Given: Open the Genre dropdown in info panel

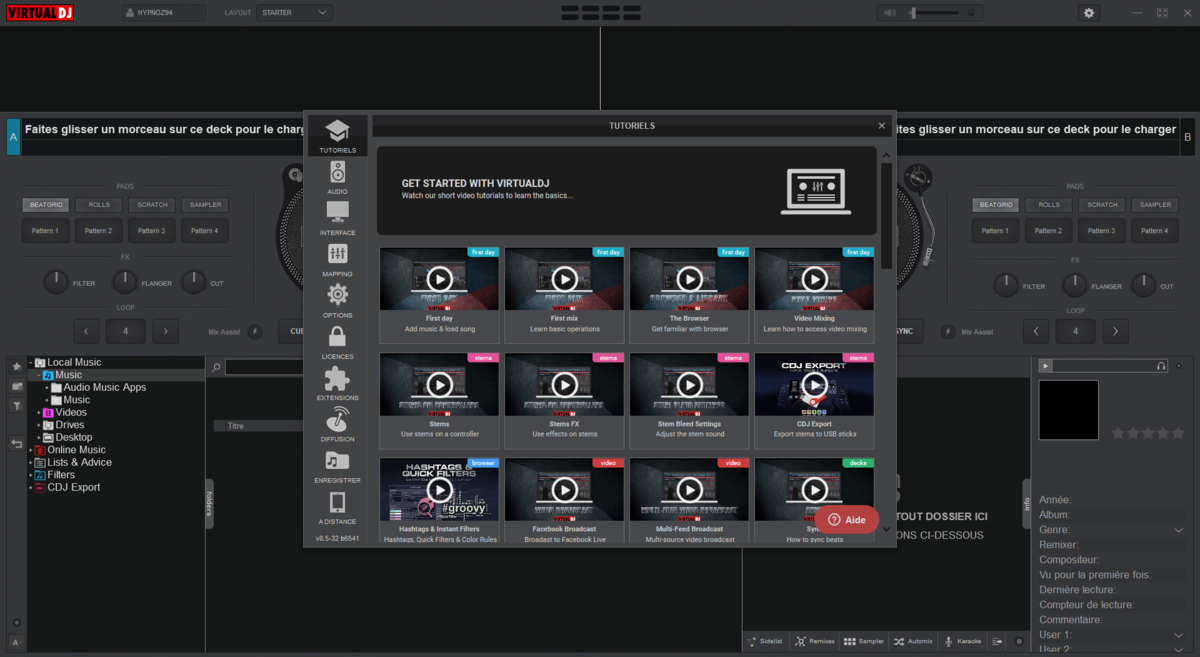Looking at the screenshot, I should 1178,530.
